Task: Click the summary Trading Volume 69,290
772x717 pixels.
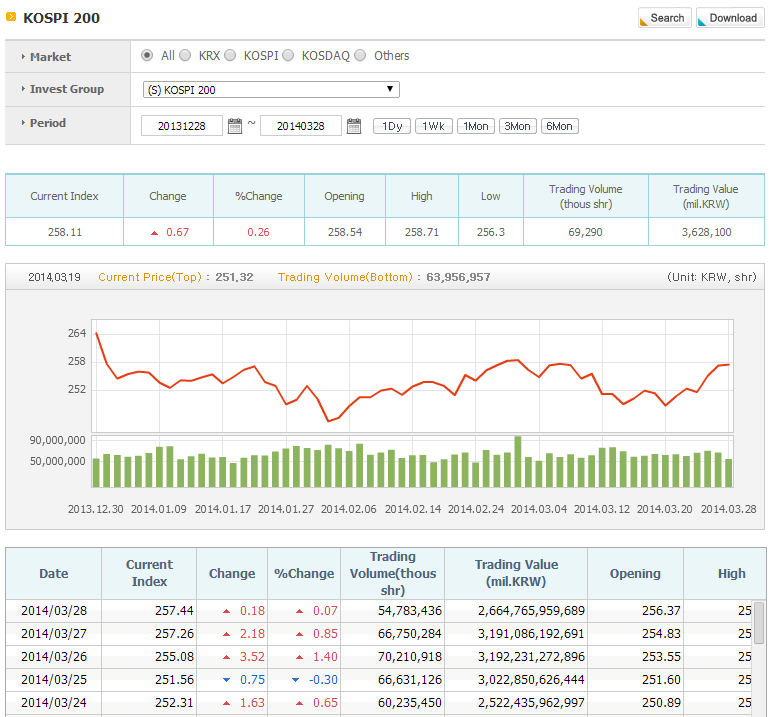Action: pos(585,232)
